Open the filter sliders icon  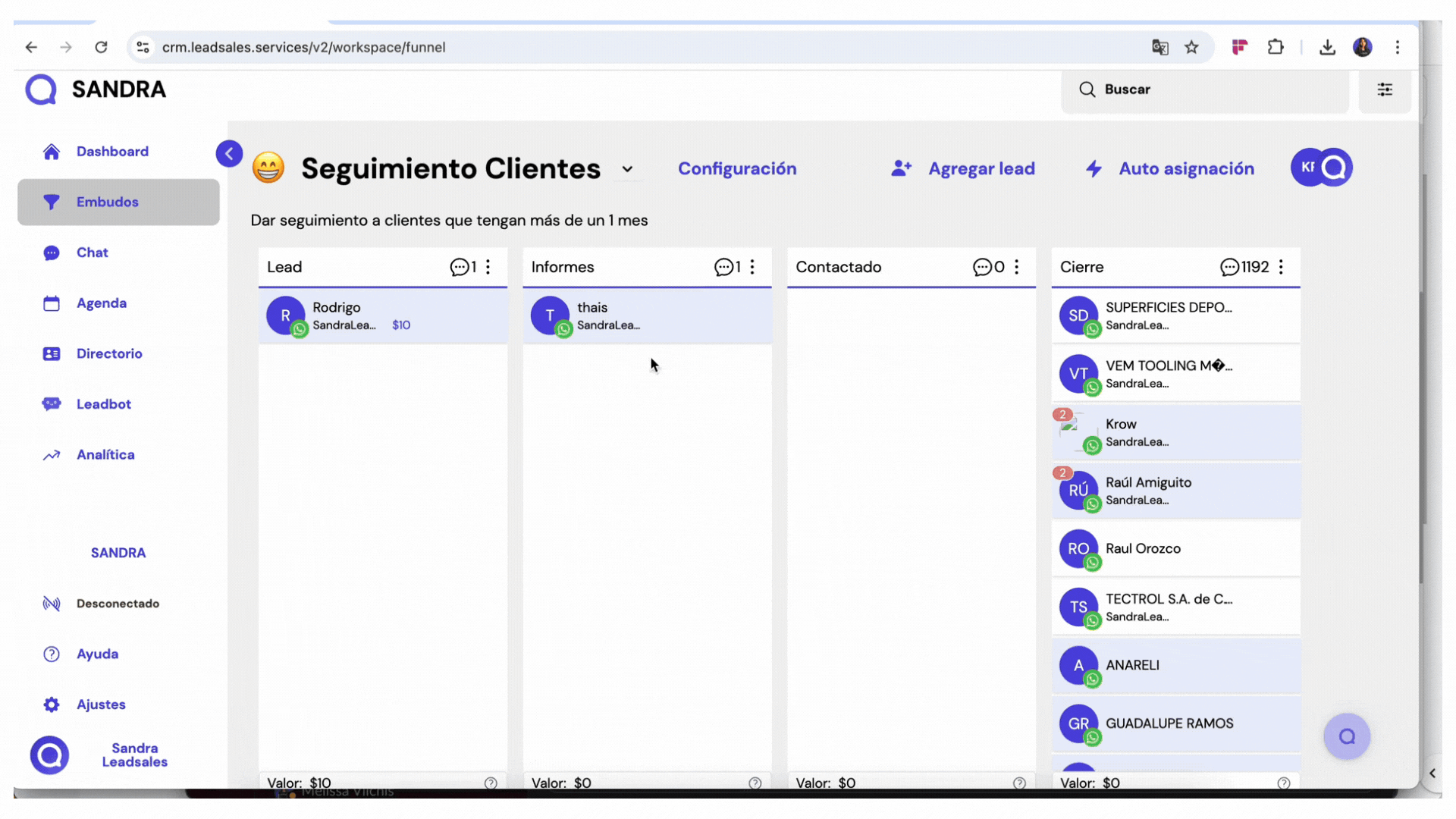(x=1385, y=89)
